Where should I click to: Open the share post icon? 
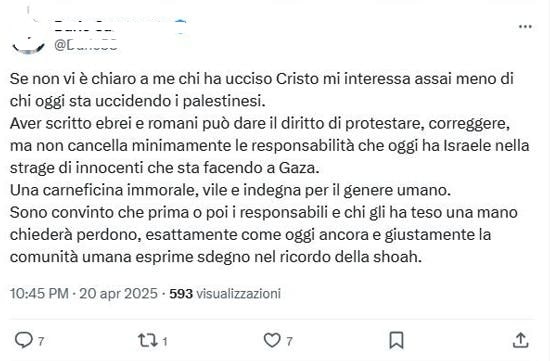click(521, 340)
